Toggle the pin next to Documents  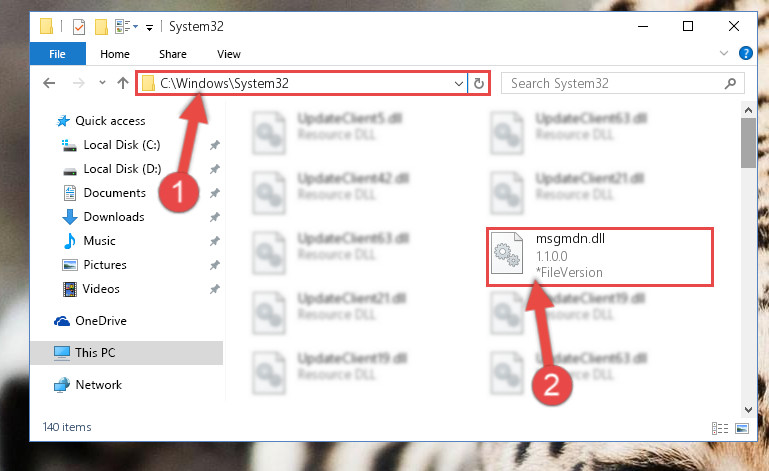(214, 193)
